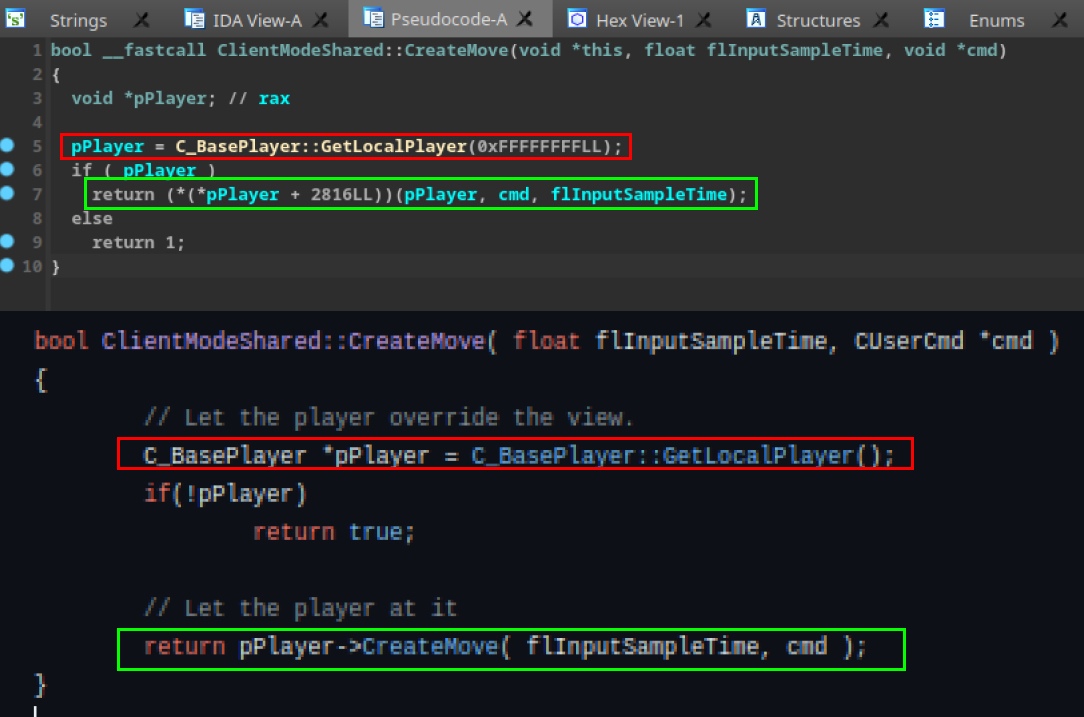Switch to the Hex View-1 tab
1084x717 pixels.
click(638, 20)
